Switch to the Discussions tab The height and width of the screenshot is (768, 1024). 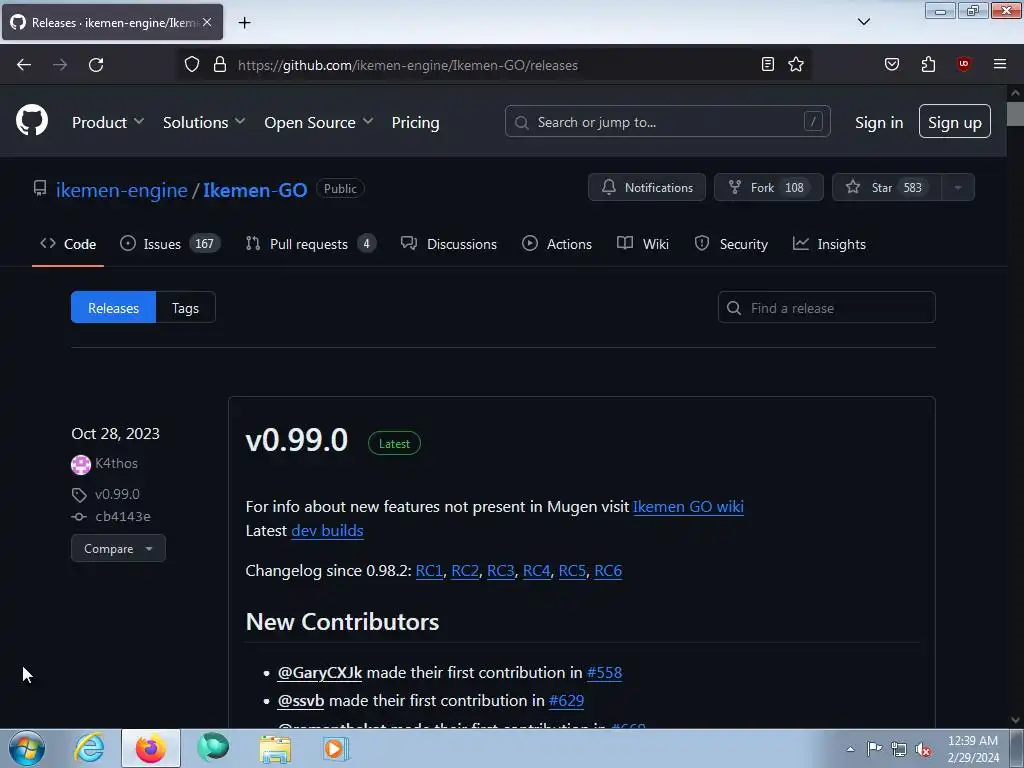[x=449, y=244]
